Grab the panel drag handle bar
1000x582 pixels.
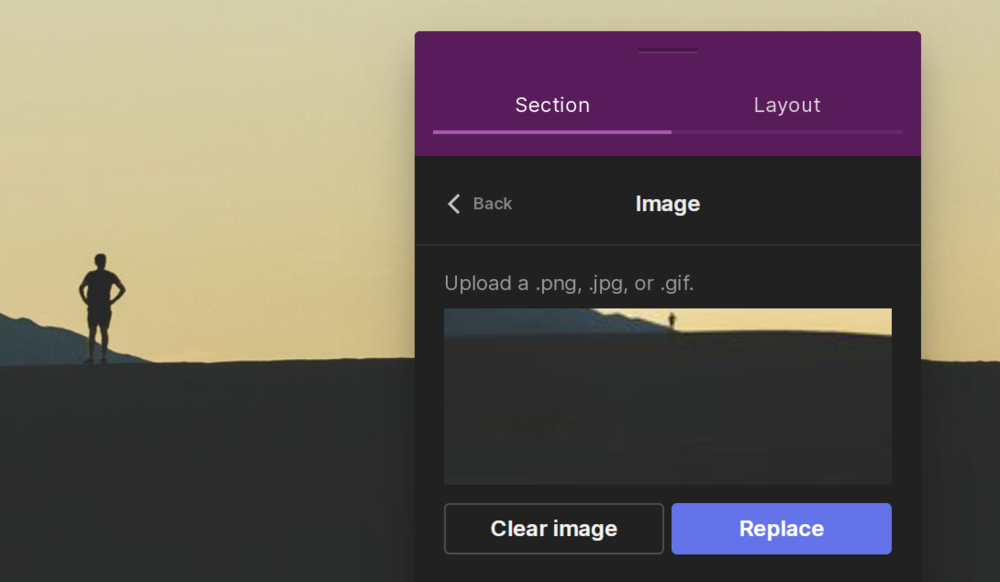tap(667, 50)
